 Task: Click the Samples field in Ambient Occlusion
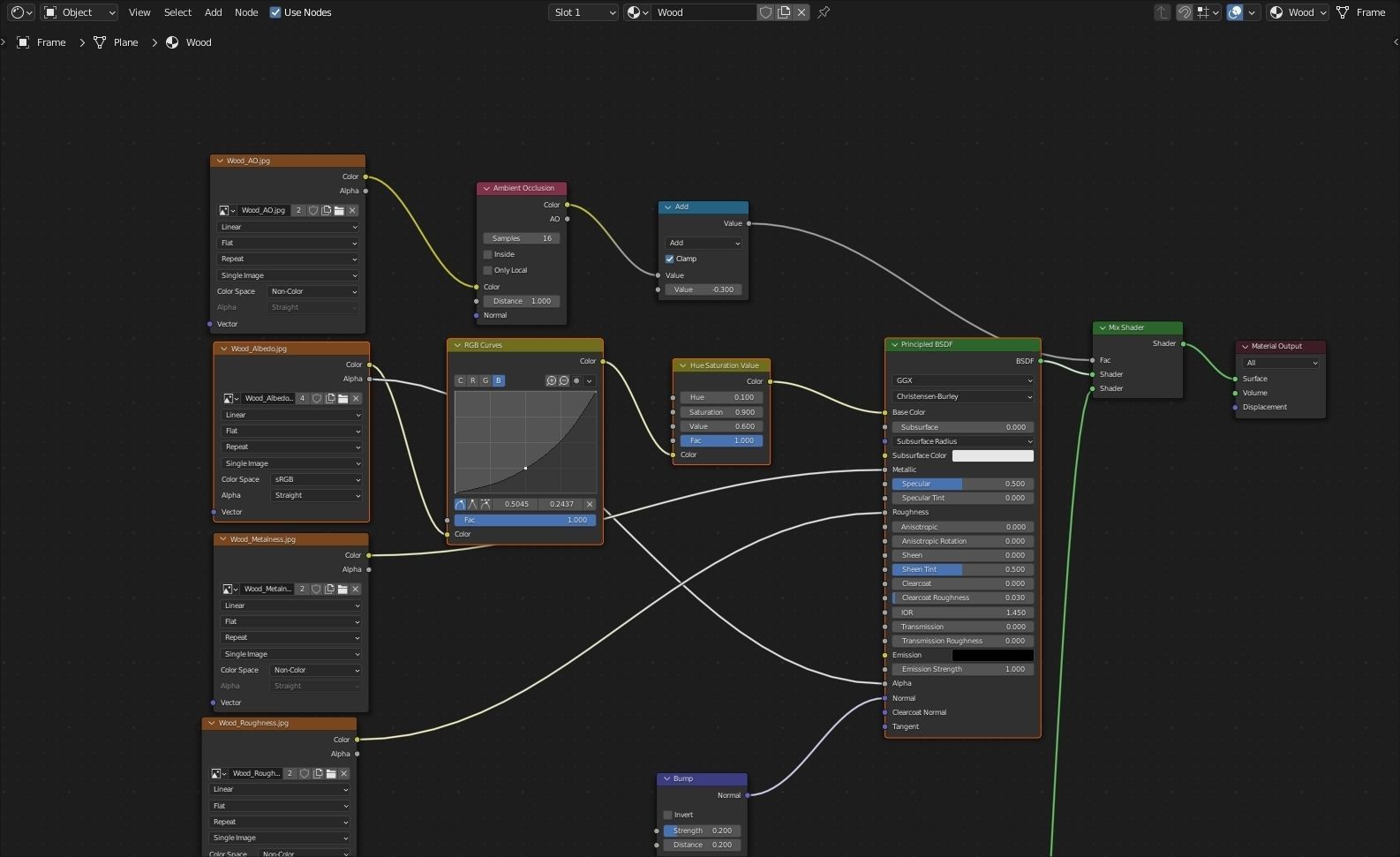tap(522, 238)
